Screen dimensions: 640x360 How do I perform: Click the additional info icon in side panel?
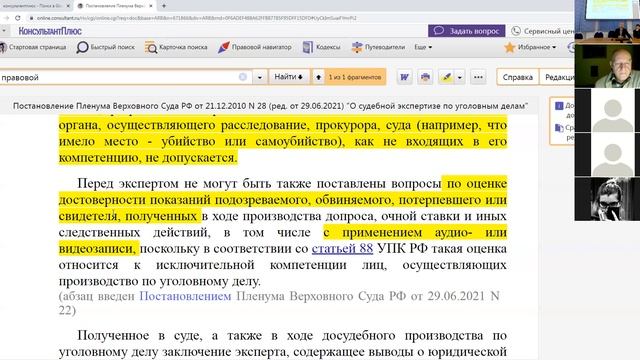click(559, 106)
